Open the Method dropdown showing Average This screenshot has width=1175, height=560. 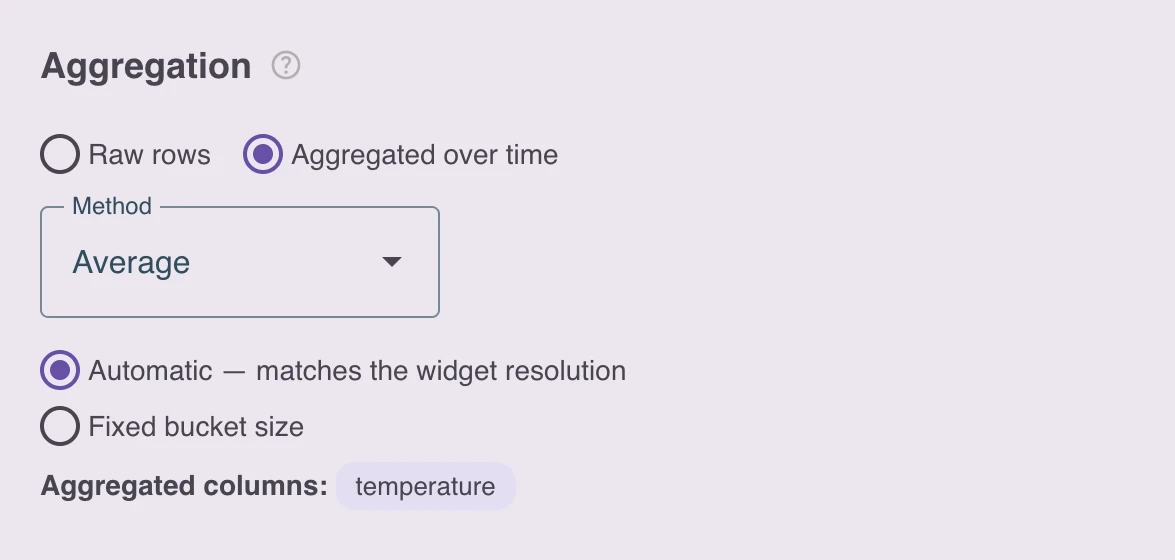[240, 262]
